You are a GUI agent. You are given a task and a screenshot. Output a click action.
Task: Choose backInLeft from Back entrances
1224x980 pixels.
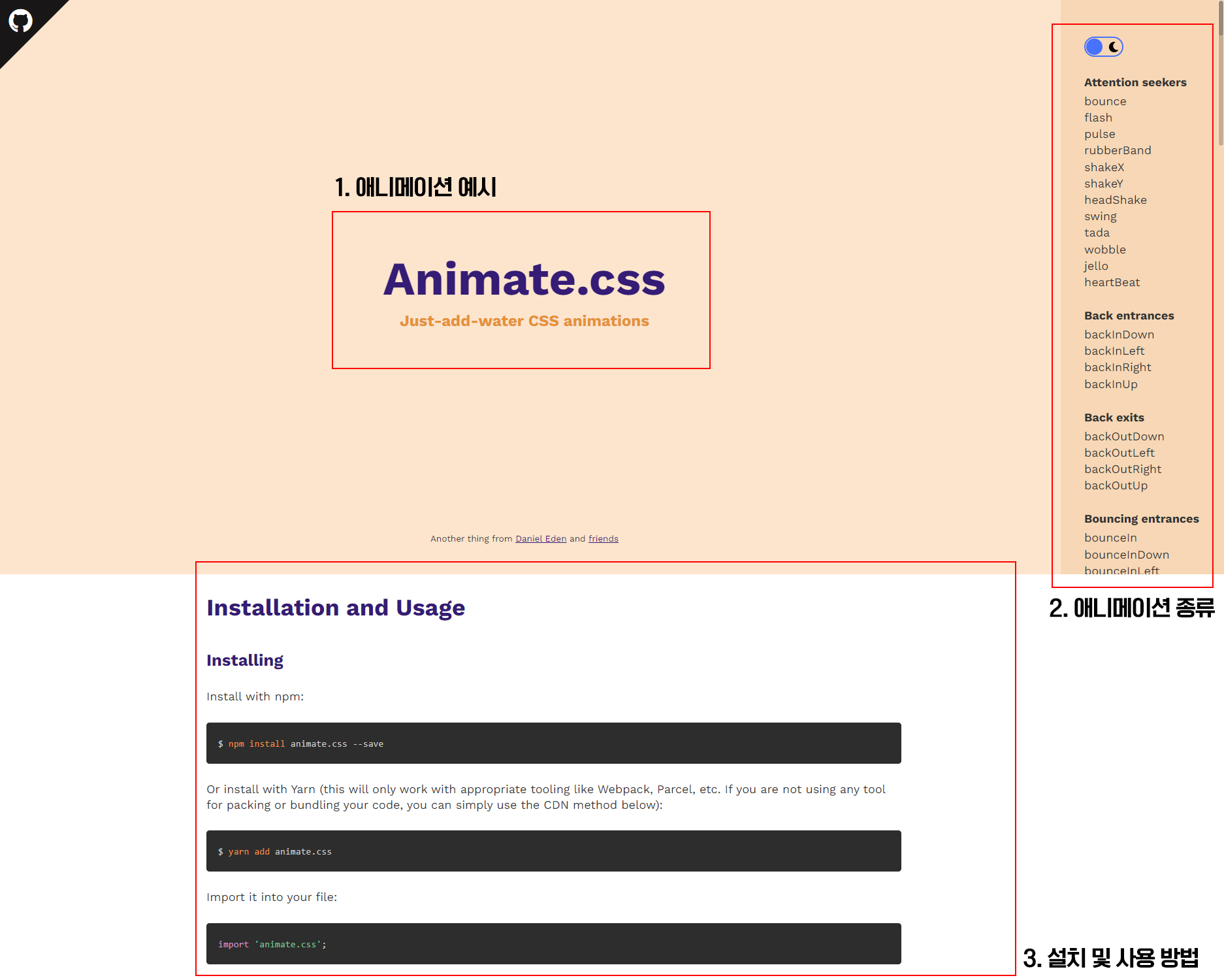pyautogui.click(x=1114, y=351)
